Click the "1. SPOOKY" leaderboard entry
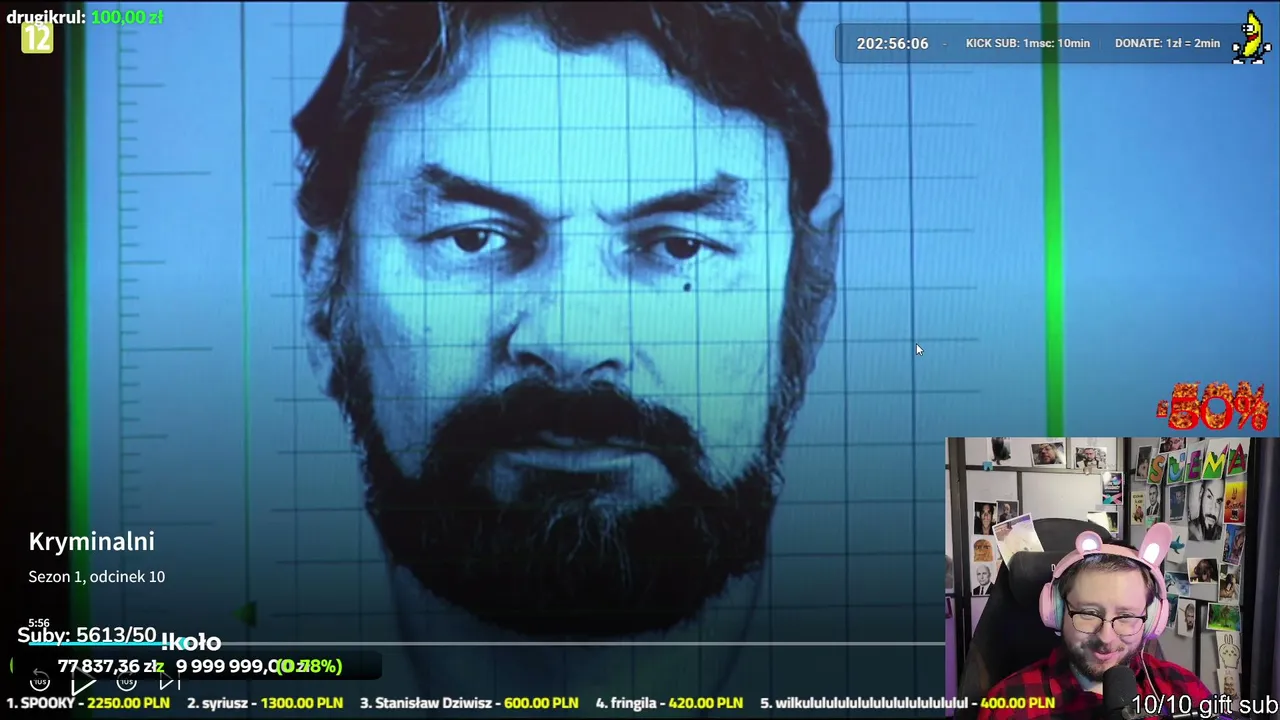Screen dimensions: 1280x720 click(88, 703)
